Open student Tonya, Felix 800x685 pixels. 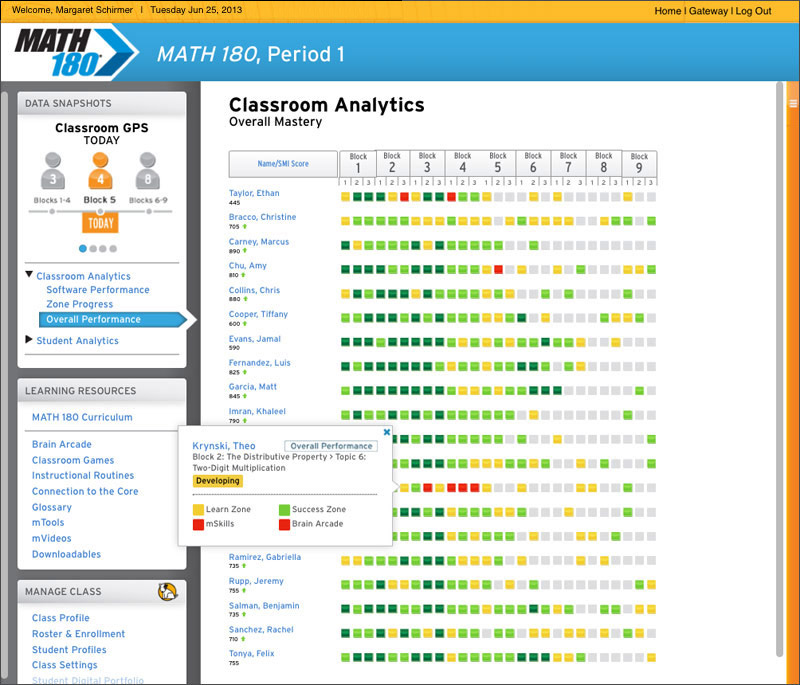(x=252, y=654)
